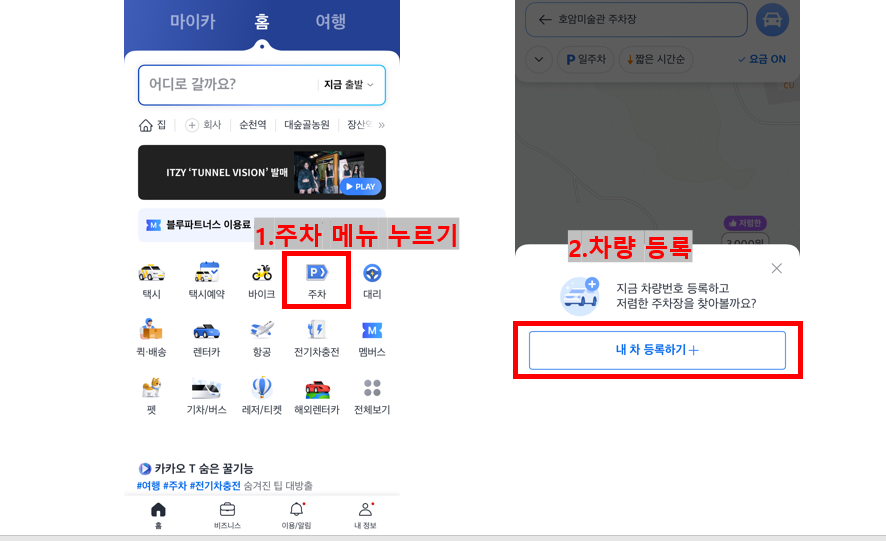This screenshot has width=886, height=541.
Task: Tap the 전기차충전 EV charging icon
Action: point(317,337)
